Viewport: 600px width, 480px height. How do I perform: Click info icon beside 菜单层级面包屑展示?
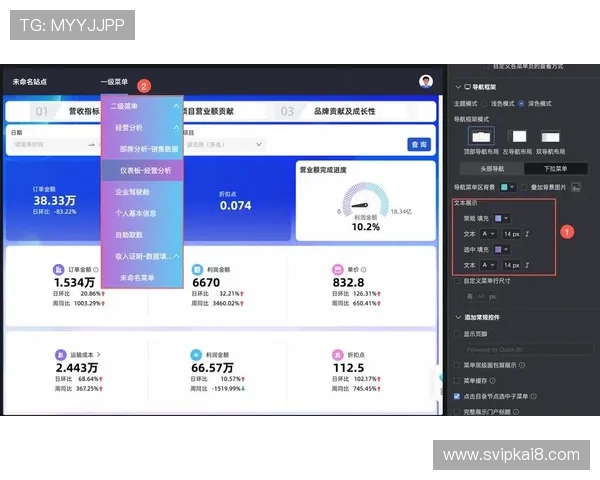(x=522, y=365)
